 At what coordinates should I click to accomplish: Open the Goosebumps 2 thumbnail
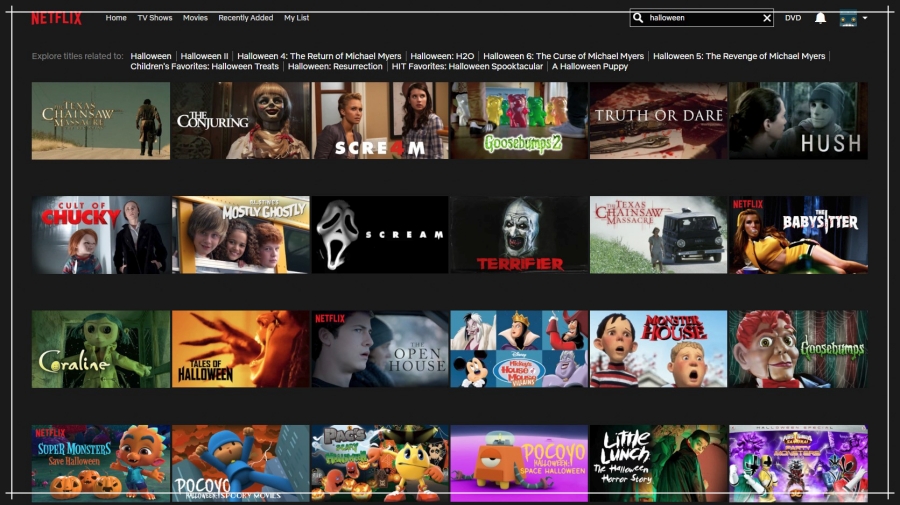tap(519, 121)
